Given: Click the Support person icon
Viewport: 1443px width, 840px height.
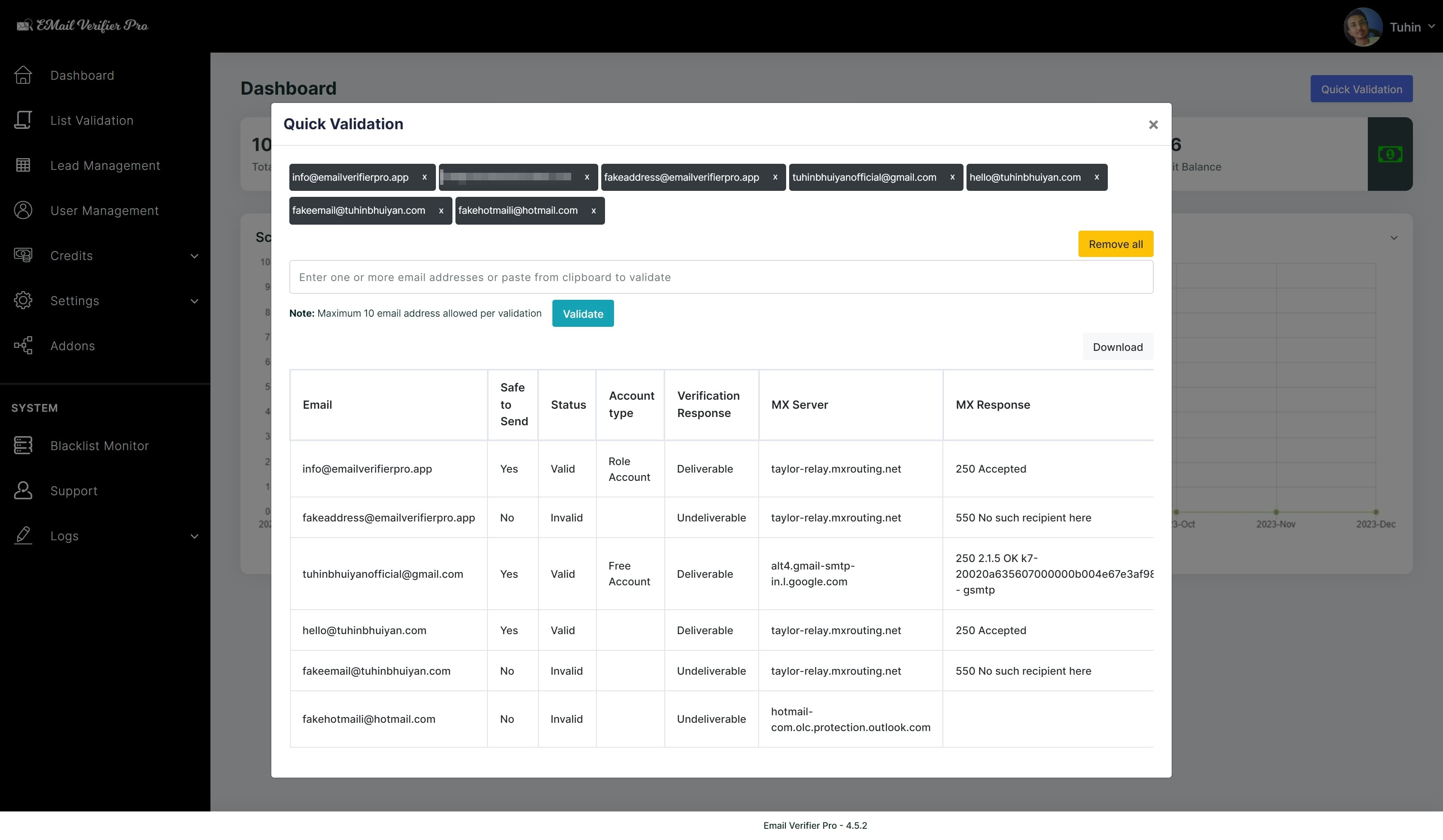Looking at the screenshot, I should tap(23, 491).
